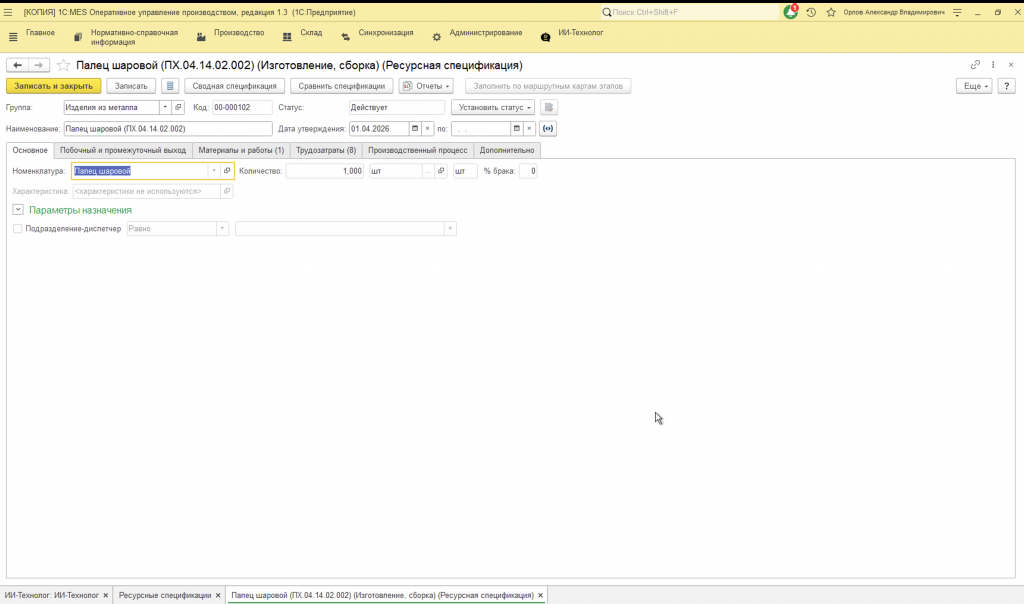Switch to Производственный процесс tab
1024x604 pixels.
click(417, 150)
